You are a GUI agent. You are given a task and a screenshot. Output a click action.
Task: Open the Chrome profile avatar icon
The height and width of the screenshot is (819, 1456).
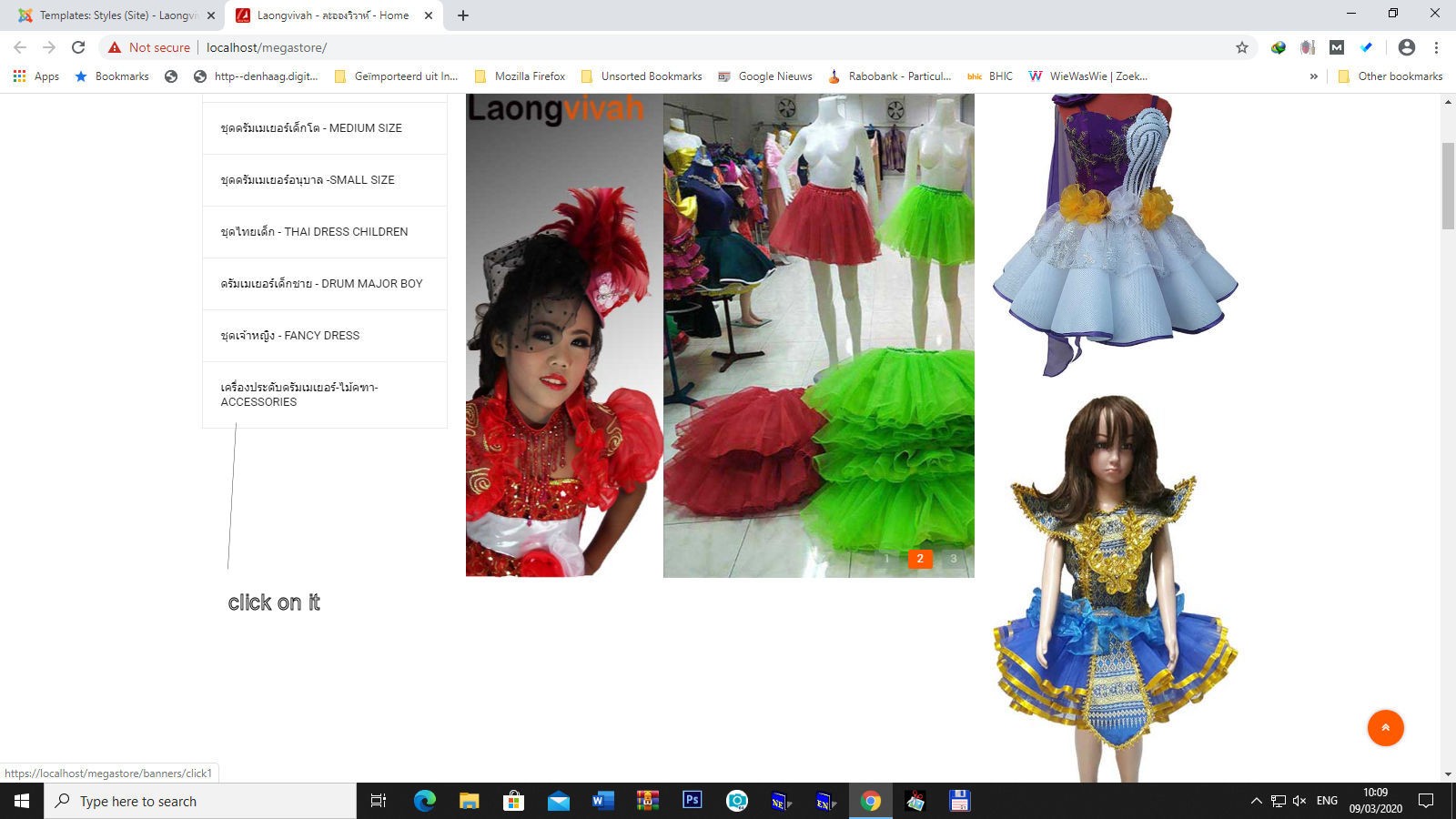pos(1406,47)
